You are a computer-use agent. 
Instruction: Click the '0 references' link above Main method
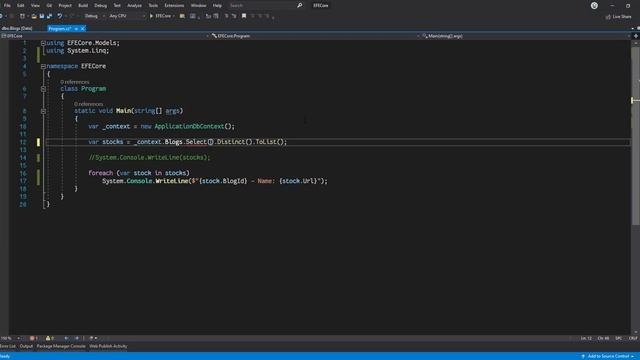click(89, 104)
